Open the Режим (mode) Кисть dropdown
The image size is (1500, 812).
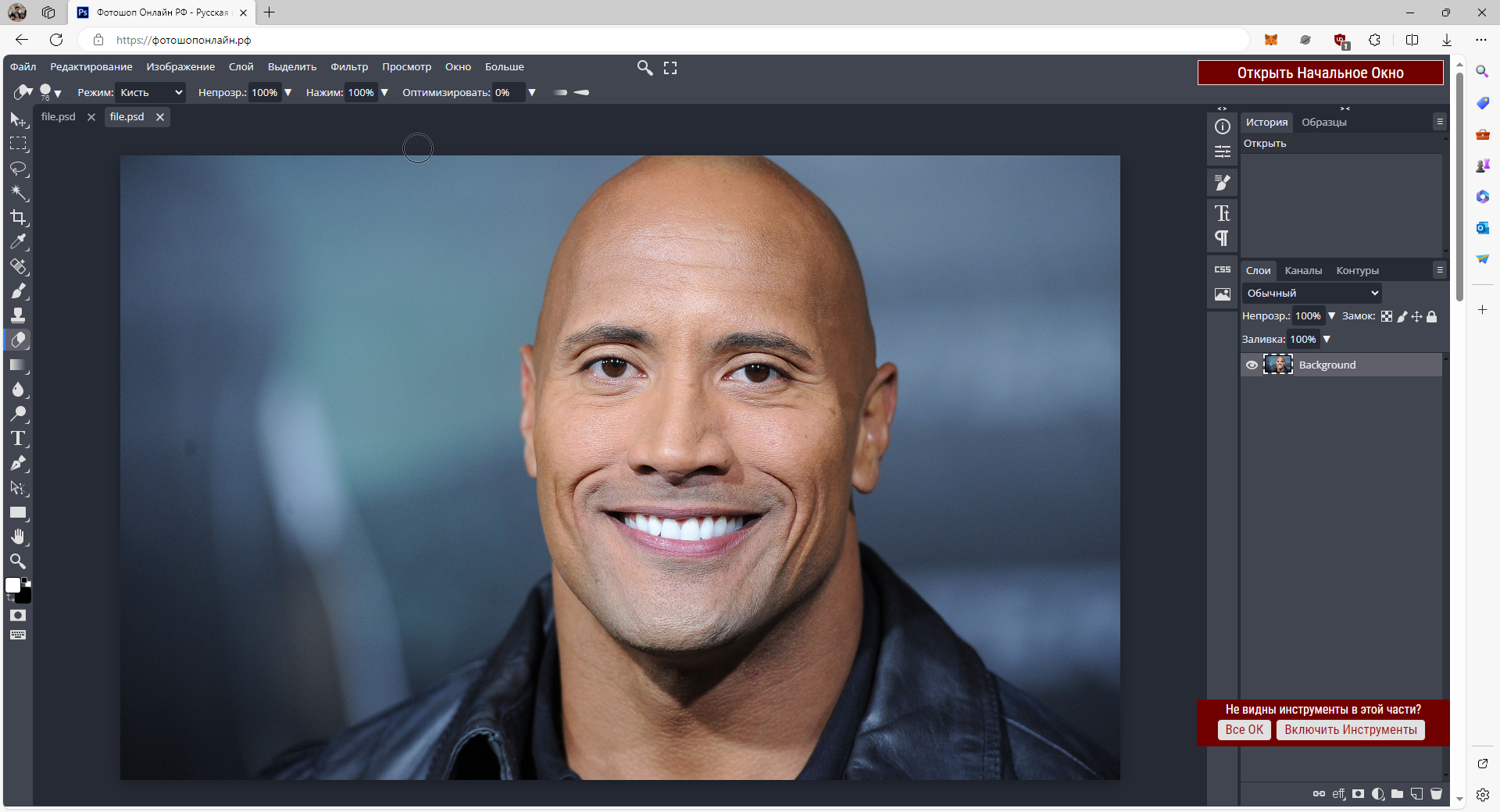click(150, 92)
